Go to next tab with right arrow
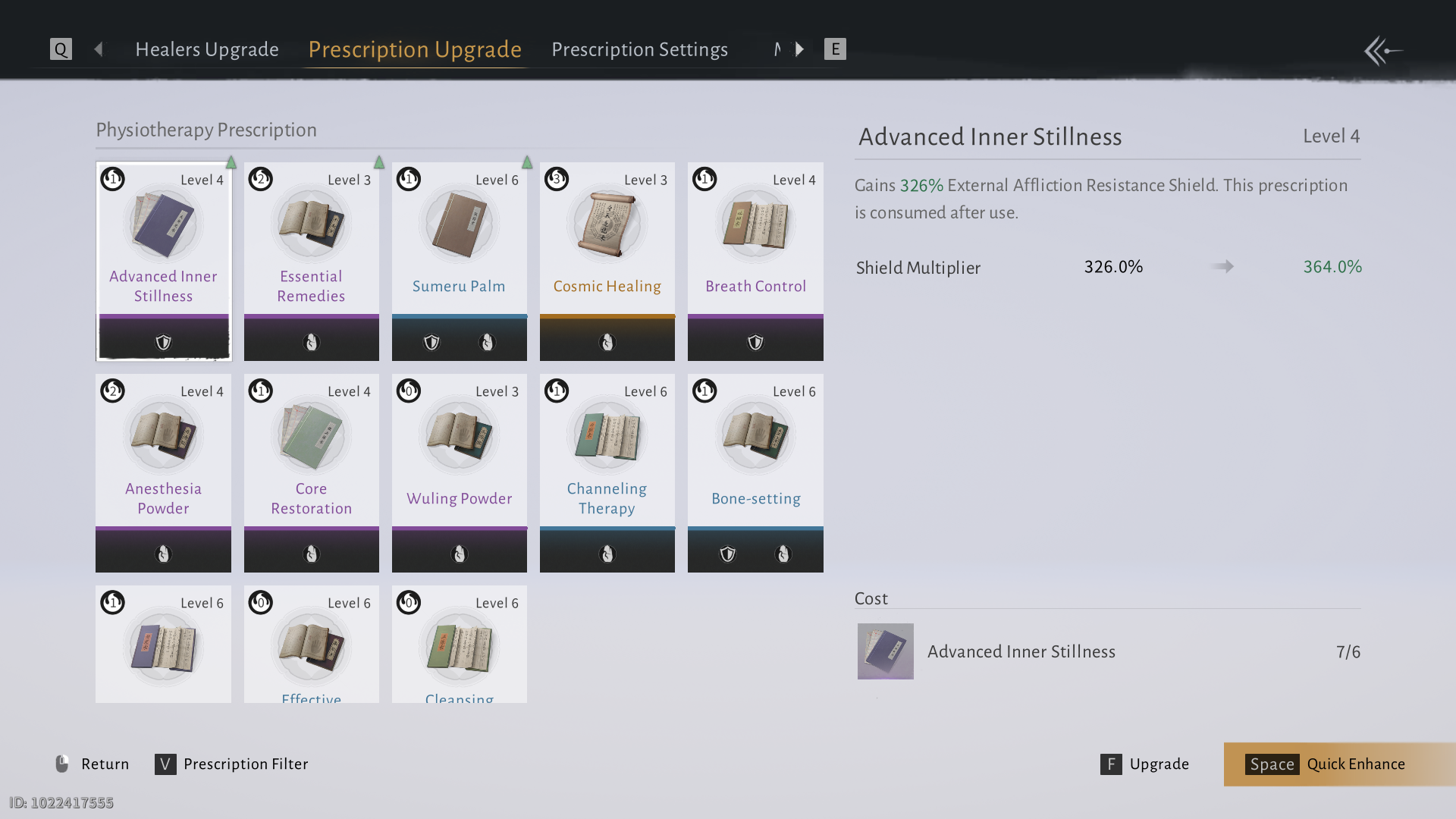 tap(799, 49)
